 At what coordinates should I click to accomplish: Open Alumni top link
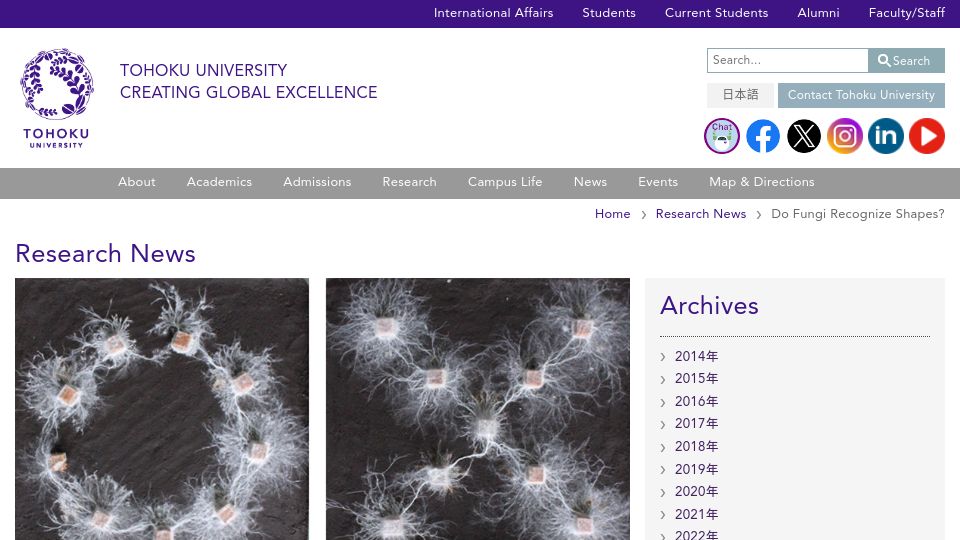coord(818,13)
